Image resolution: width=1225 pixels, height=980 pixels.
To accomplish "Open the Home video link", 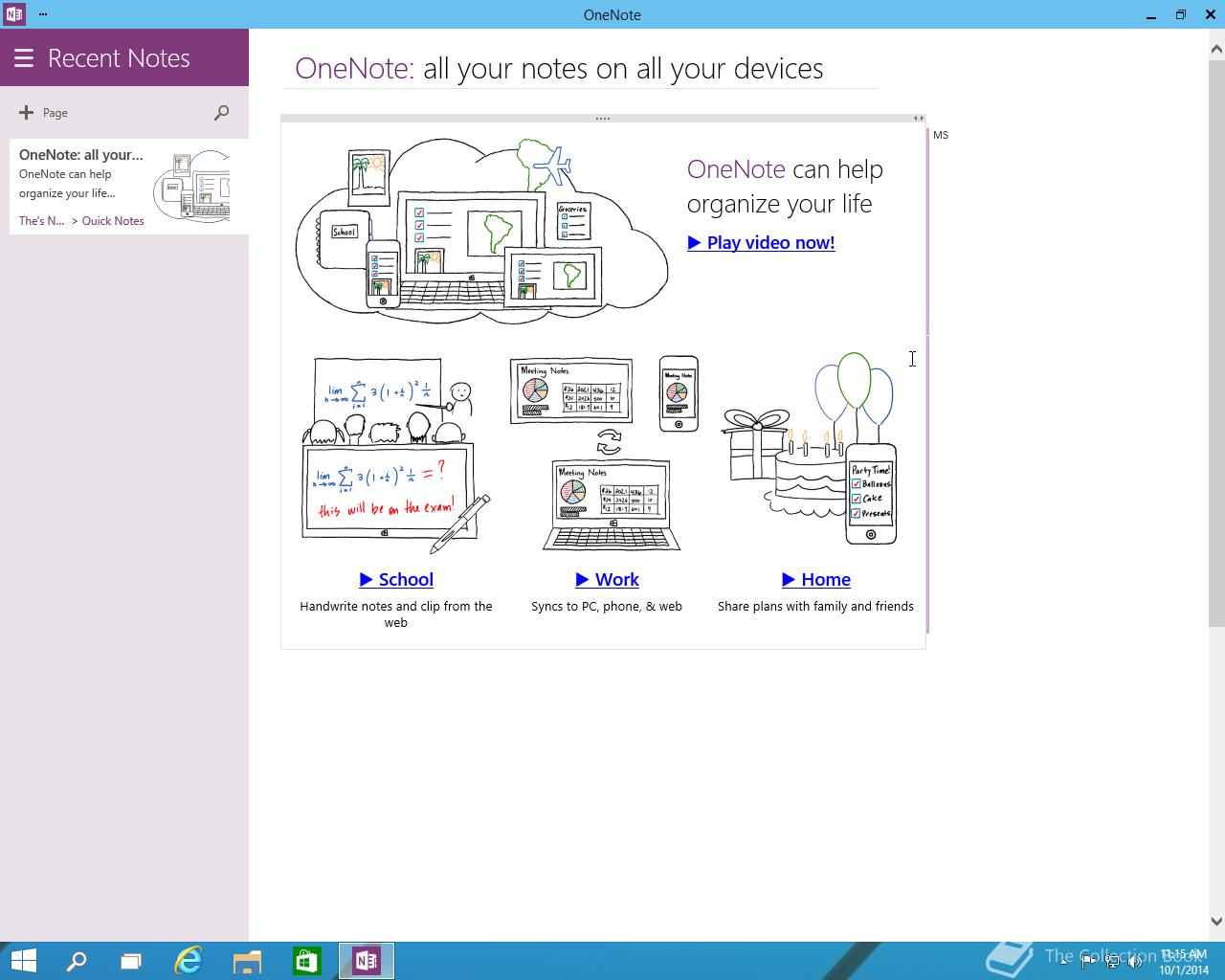I will (815, 579).
